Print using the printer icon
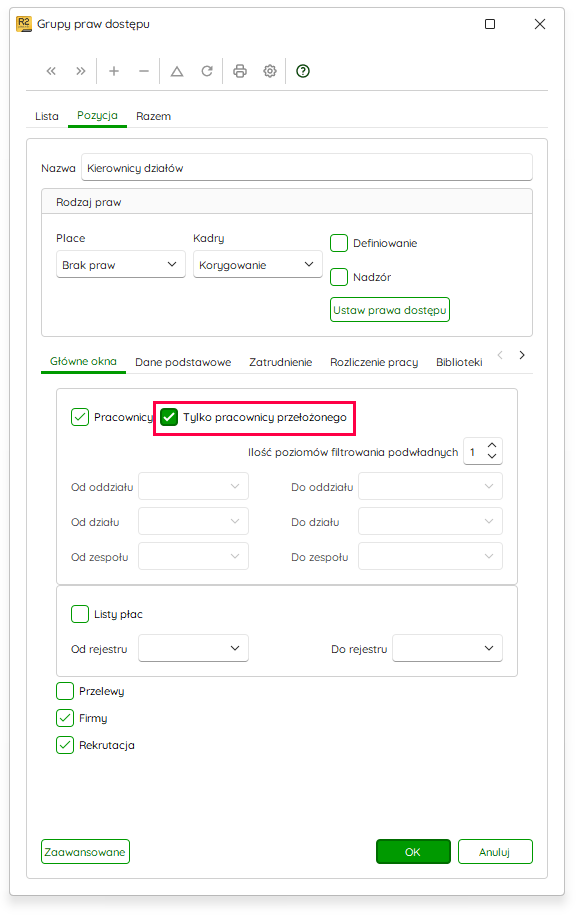The width and height of the screenshot is (582, 919). click(240, 71)
